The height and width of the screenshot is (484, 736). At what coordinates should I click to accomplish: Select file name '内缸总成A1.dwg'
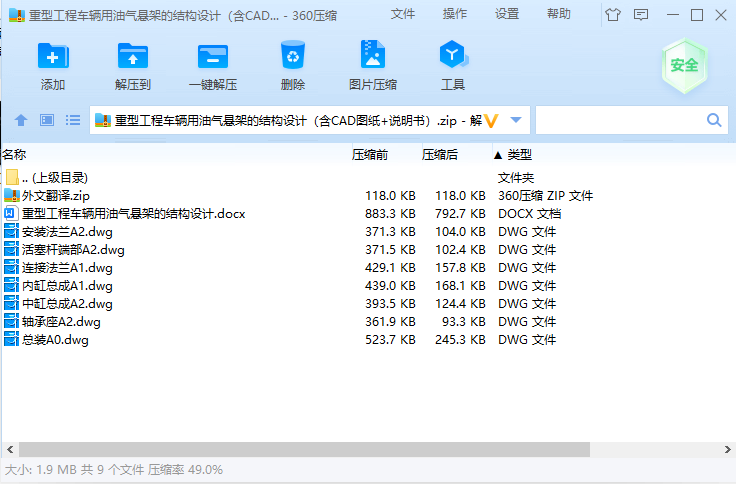(x=67, y=285)
